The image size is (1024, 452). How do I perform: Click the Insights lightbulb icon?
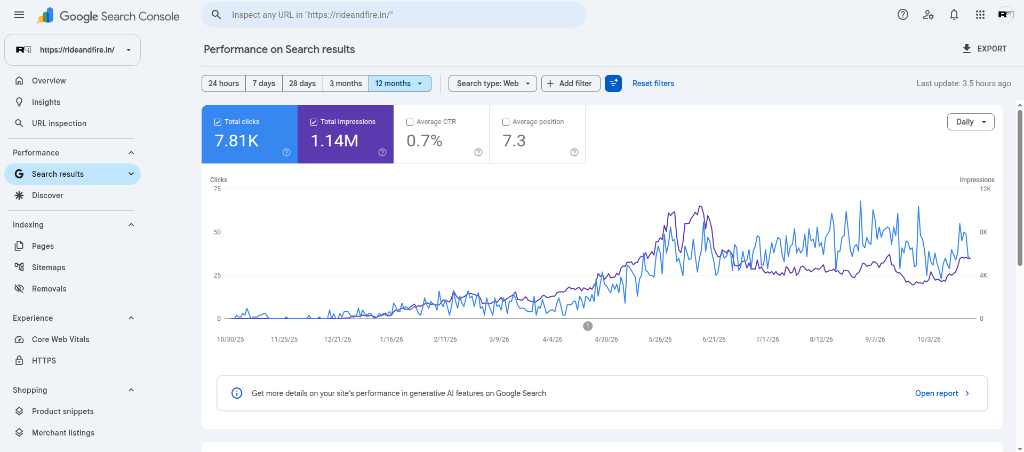(x=19, y=102)
